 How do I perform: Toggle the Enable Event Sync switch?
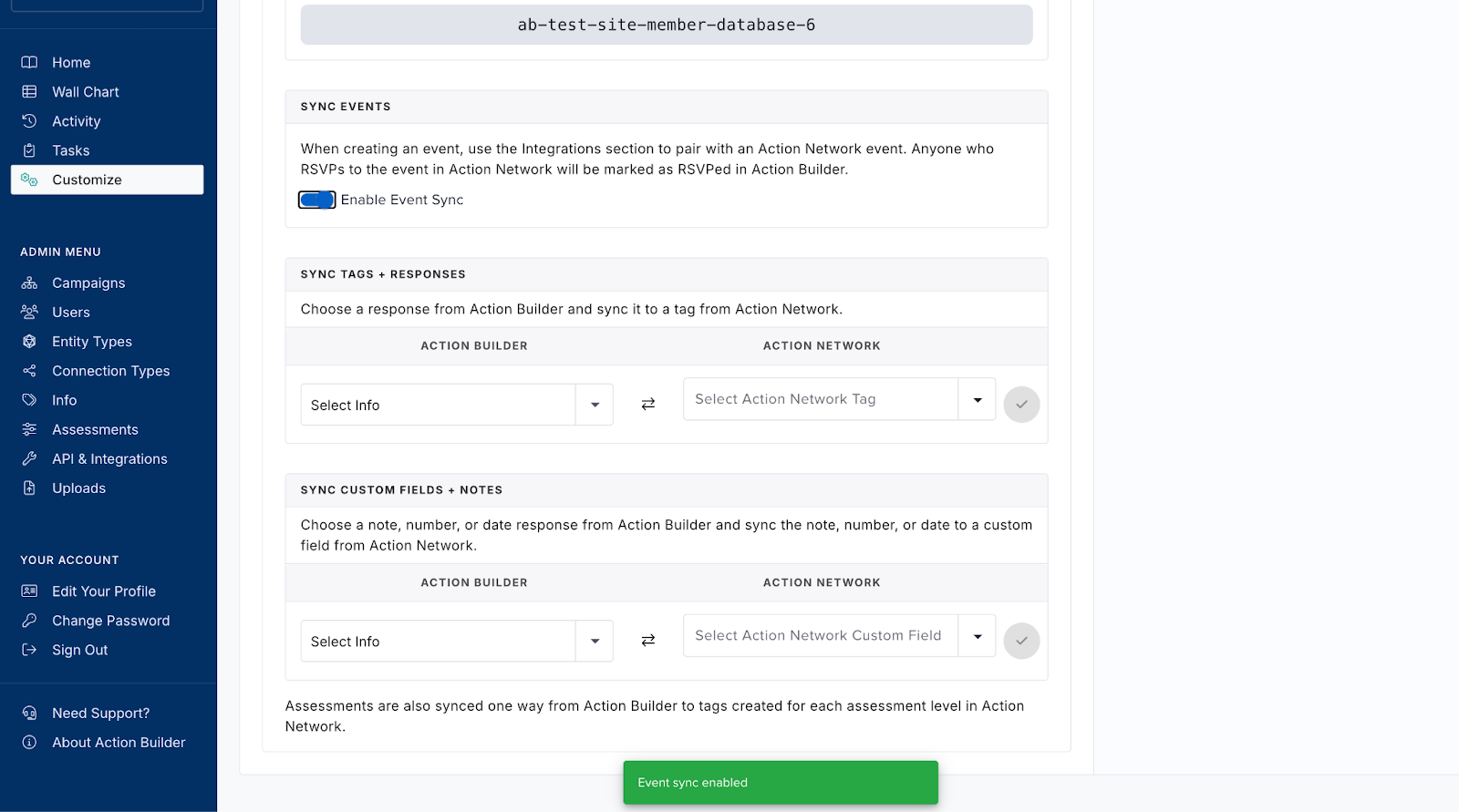click(316, 200)
